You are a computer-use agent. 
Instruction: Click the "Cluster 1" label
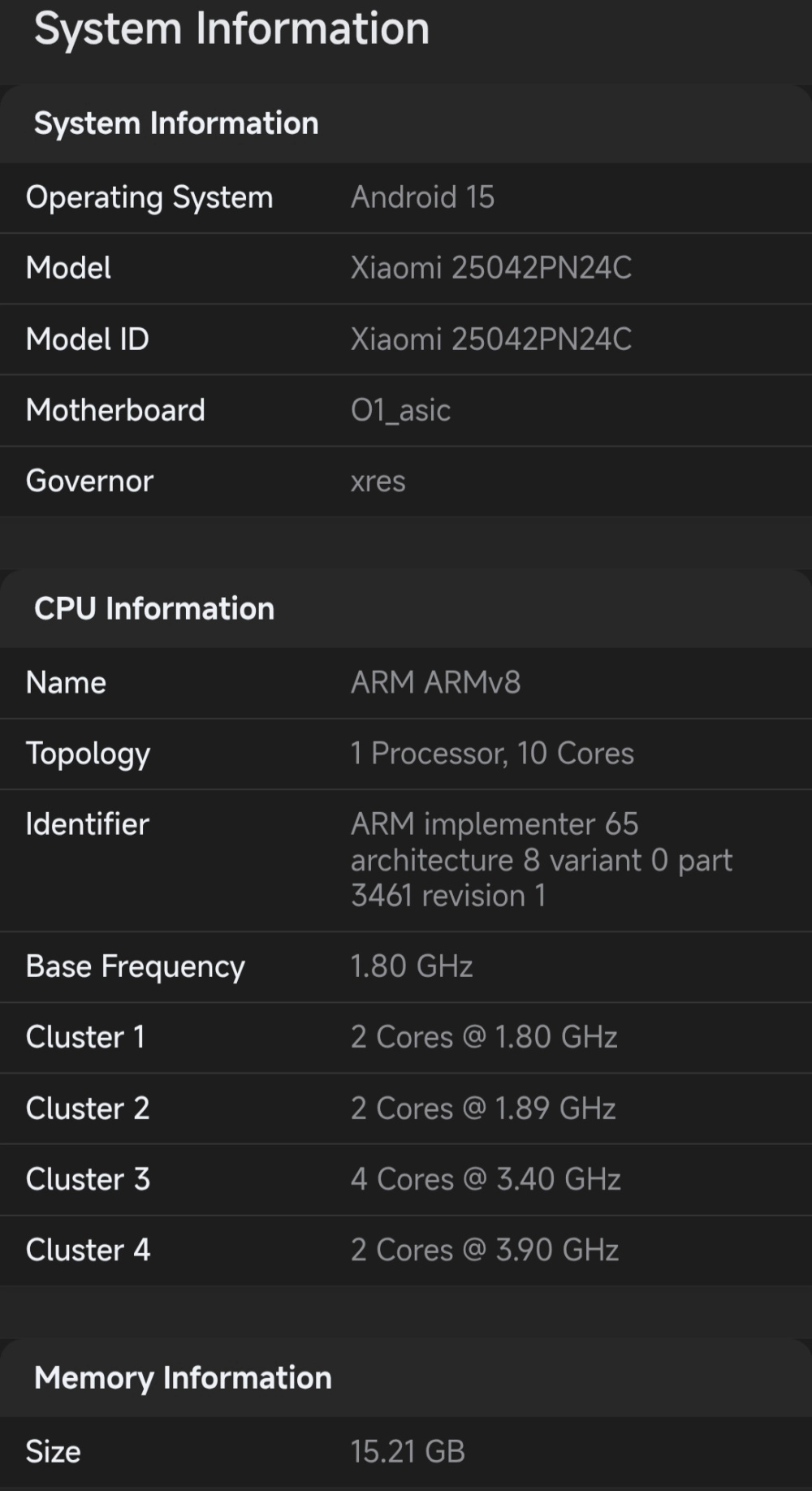(x=85, y=1037)
